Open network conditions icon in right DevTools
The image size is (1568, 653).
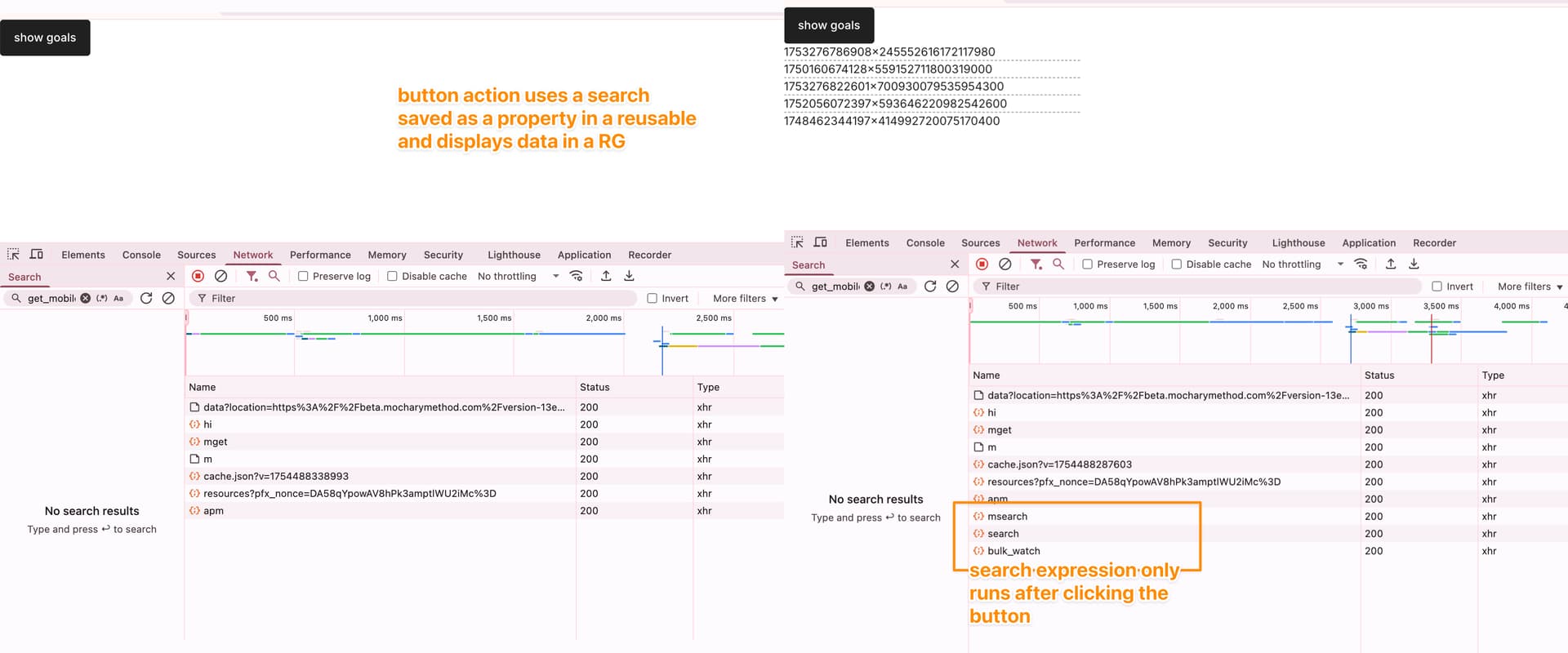coord(1361,264)
